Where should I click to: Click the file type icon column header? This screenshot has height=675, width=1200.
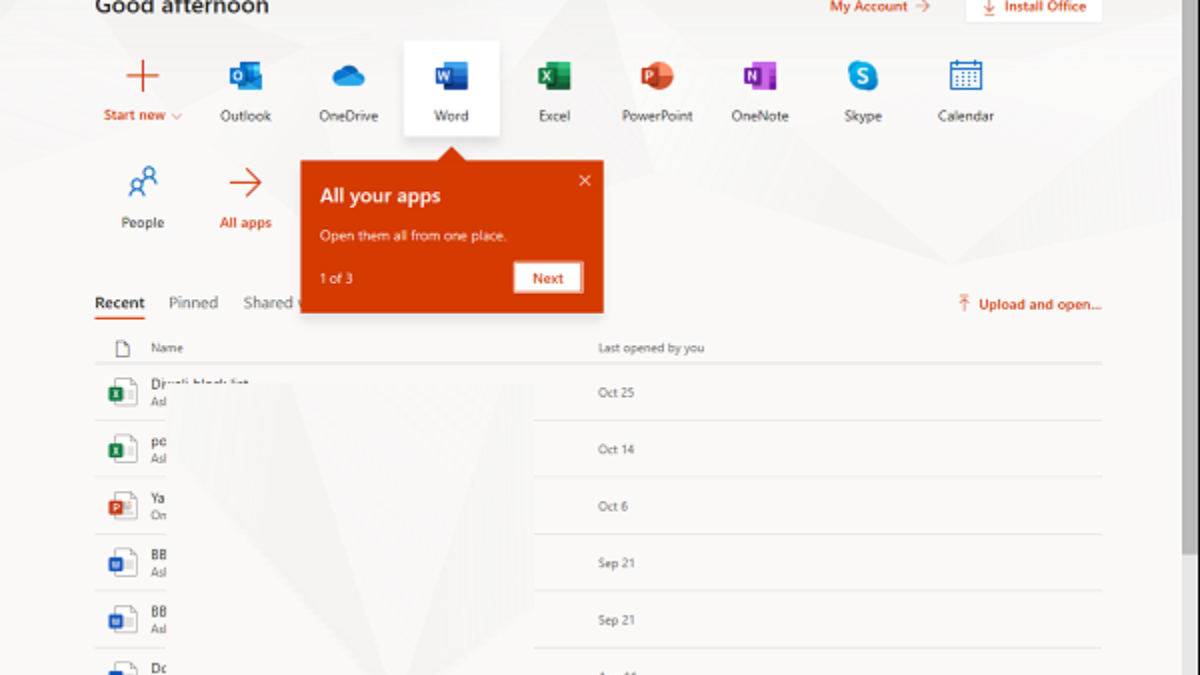[122, 348]
